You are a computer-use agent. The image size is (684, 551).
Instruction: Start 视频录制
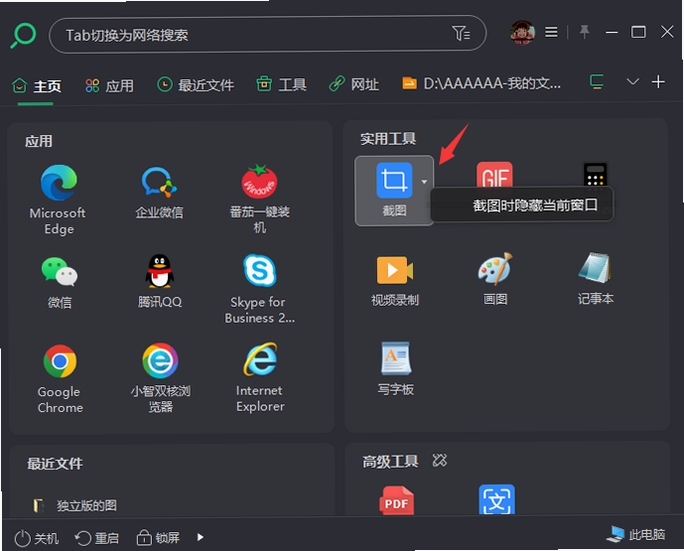tap(395, 281)
